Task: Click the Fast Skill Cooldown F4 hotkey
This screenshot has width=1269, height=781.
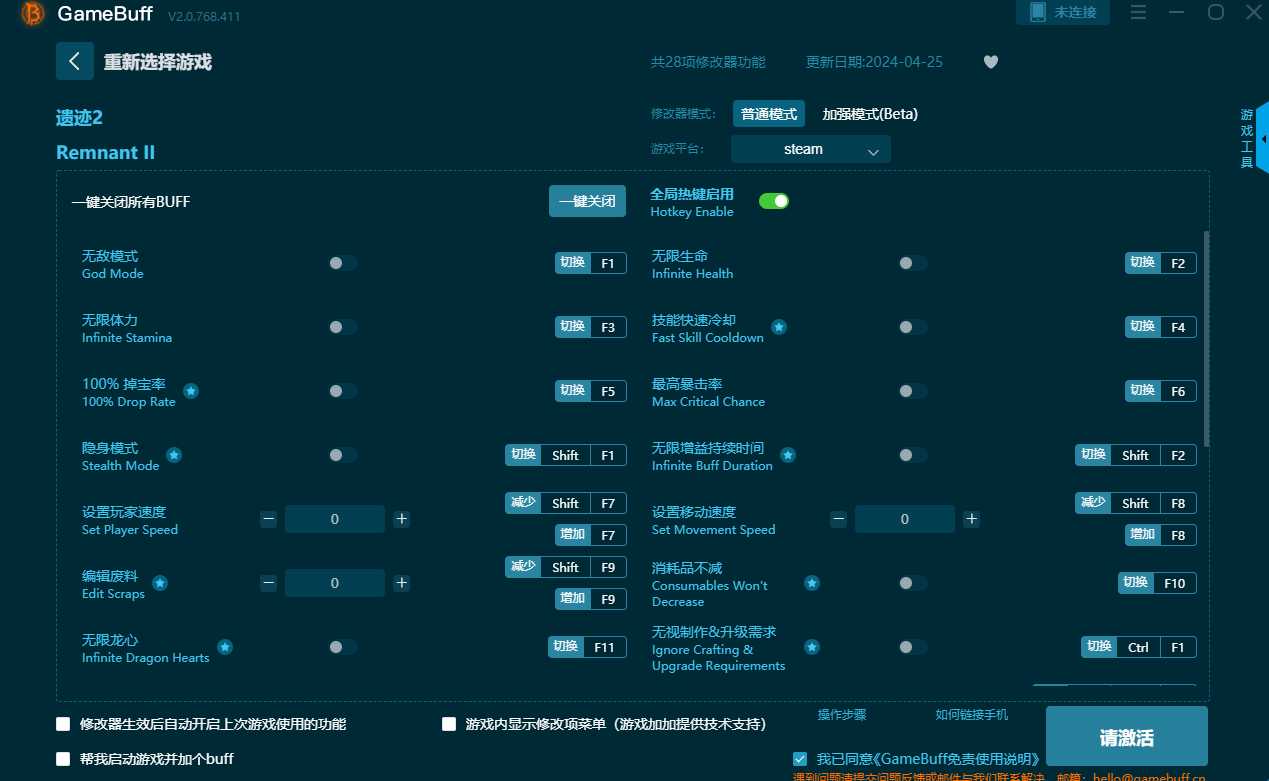Action: [1161, 327]
